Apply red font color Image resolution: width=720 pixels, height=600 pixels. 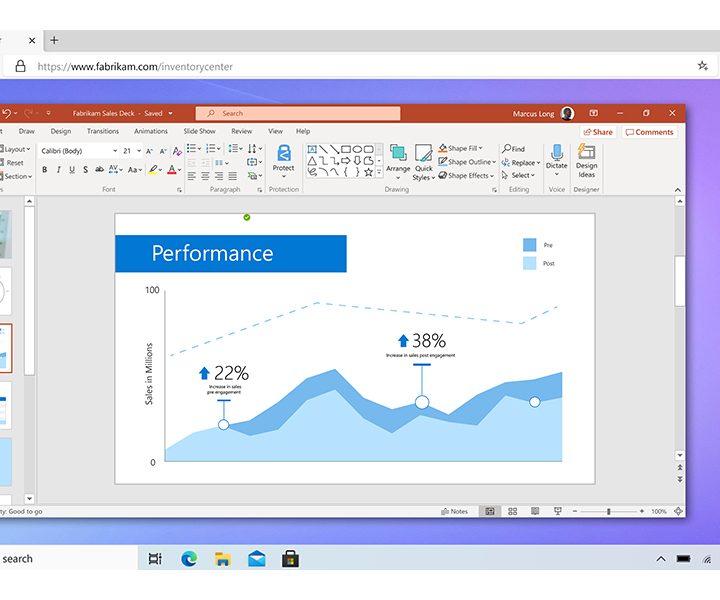pos(172,170)
